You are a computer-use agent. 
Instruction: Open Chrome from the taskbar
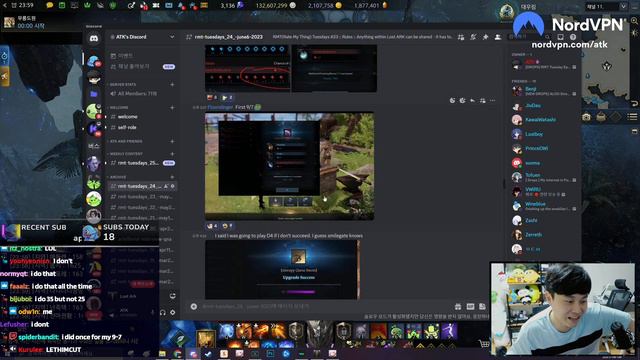(x=178, y=353)
